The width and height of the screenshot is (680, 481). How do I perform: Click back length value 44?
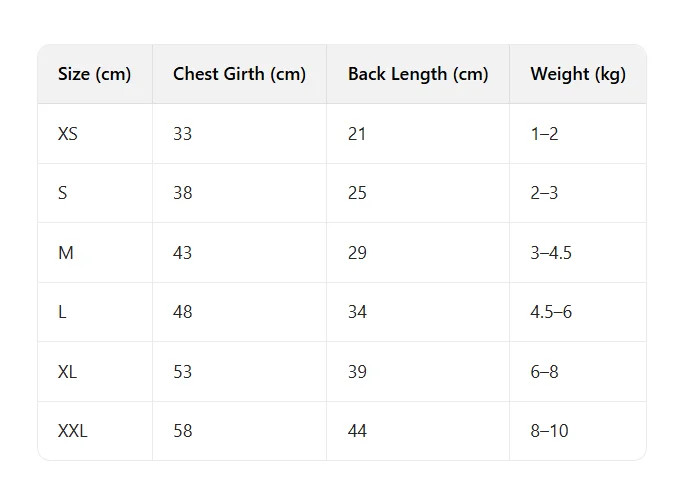(357, 431)
